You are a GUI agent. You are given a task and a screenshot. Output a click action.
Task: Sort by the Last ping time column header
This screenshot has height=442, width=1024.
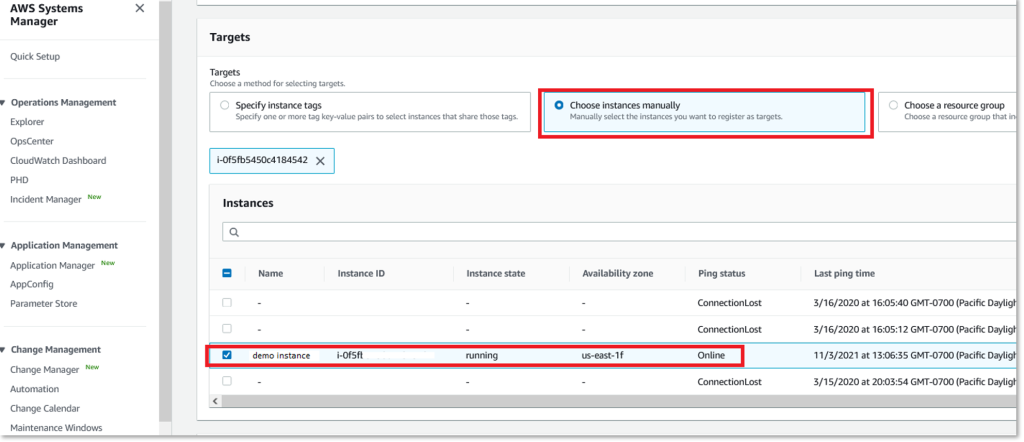coord(844,274)
